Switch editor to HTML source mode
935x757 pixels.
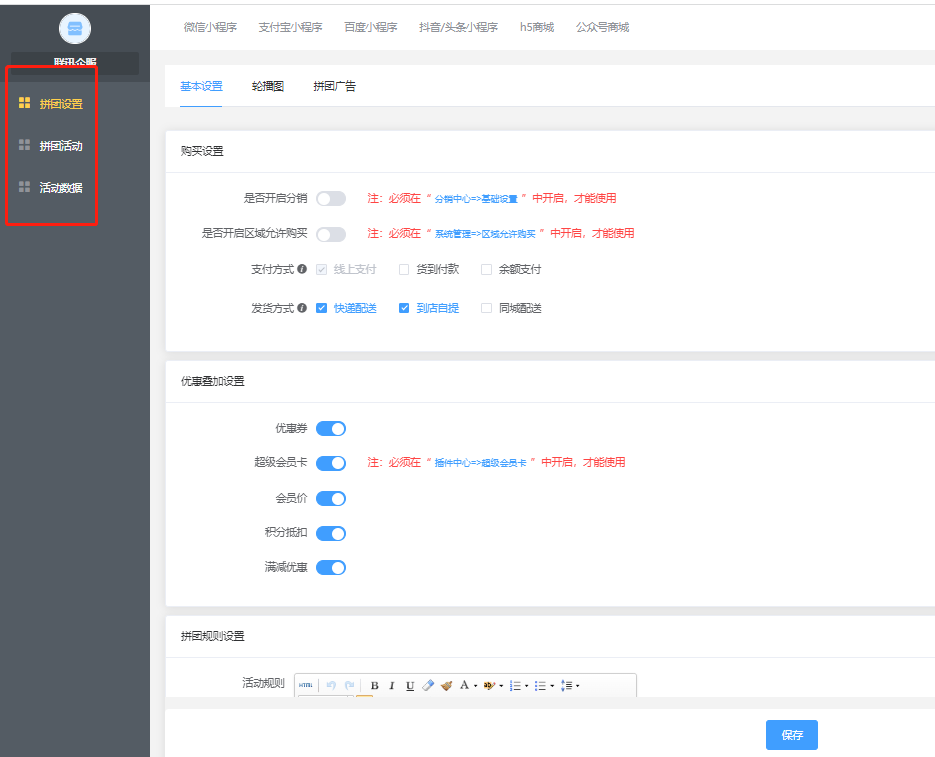click(306, 685)
